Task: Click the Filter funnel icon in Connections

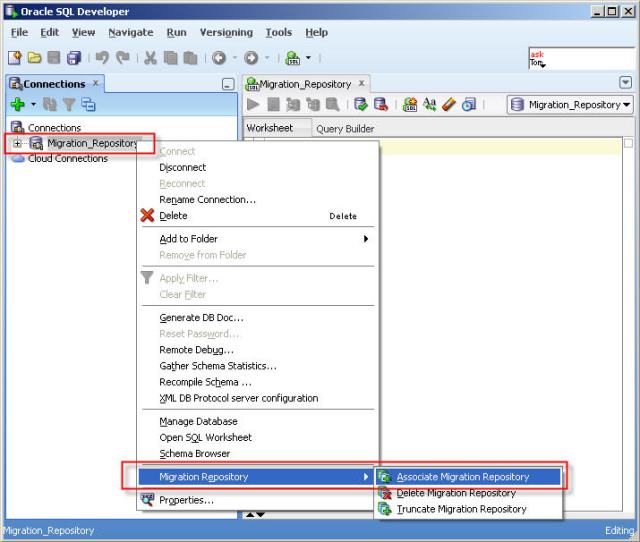Action: [x=69, y=104]
